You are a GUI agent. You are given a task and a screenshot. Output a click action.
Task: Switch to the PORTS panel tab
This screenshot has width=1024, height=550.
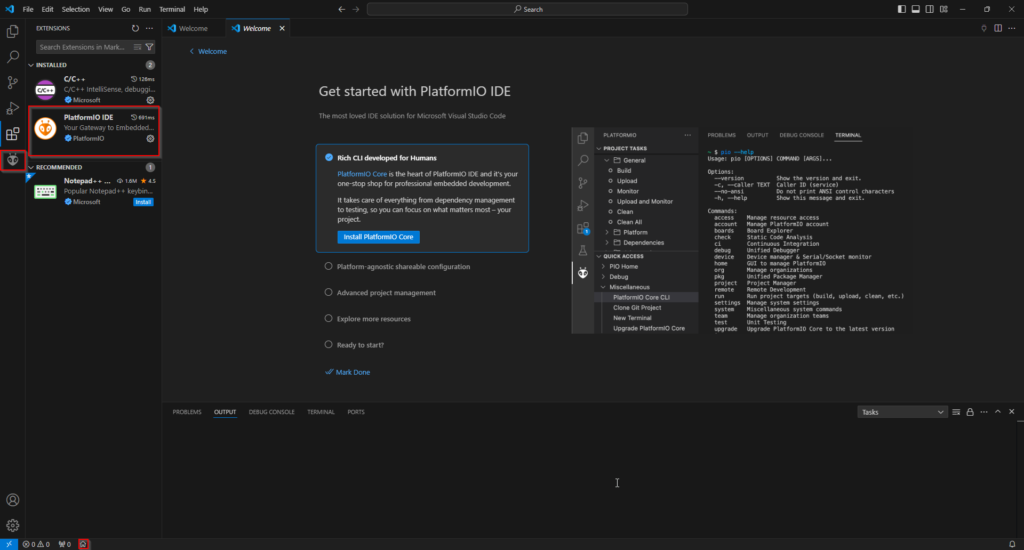coord(356,412)
